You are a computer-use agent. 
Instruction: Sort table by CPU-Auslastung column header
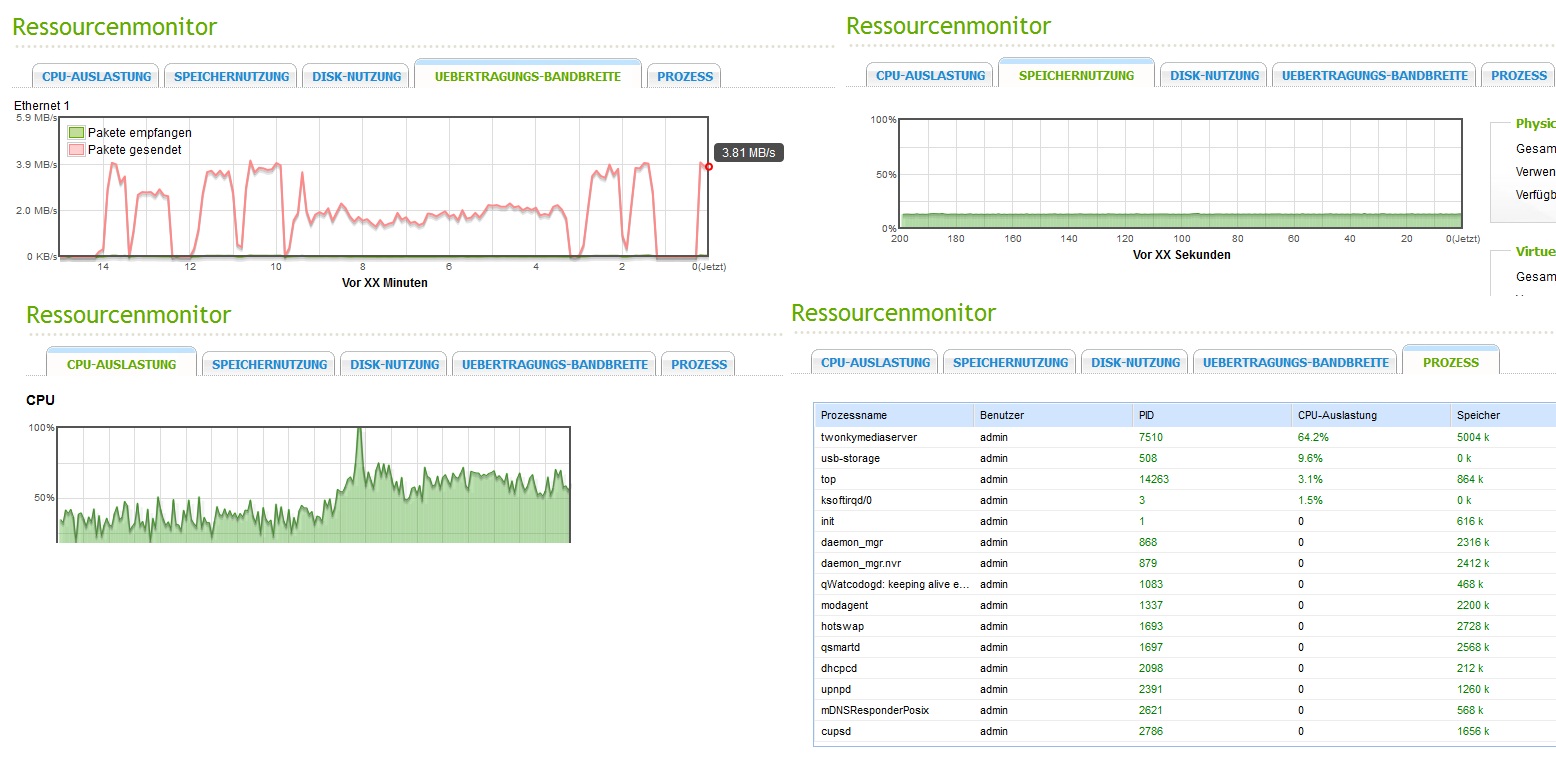coord(1370,415)
